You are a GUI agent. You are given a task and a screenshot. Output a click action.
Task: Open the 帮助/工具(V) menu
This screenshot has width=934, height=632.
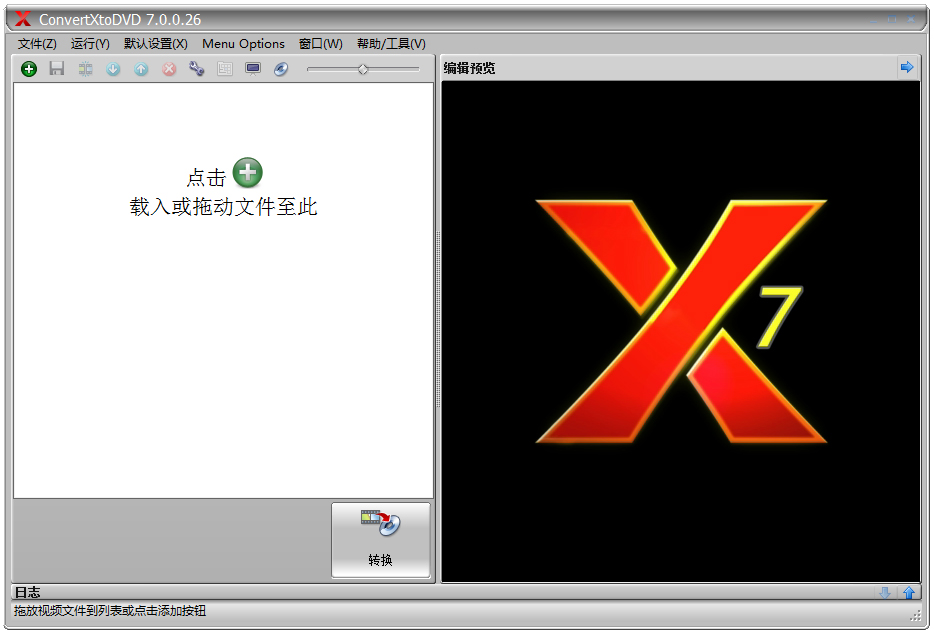point(391,43)
